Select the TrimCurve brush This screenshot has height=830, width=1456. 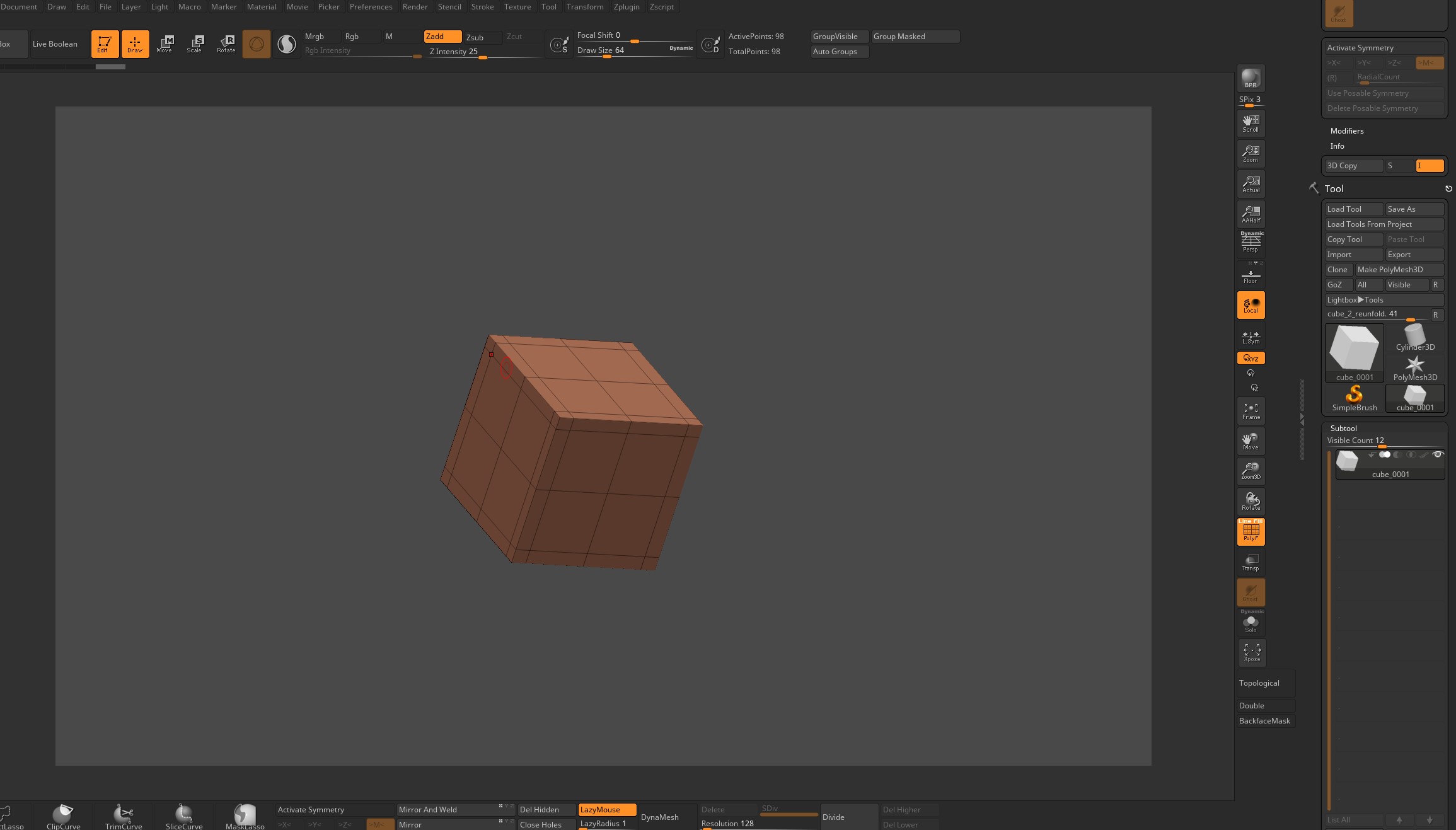pyautogui.click(x=124, y=817)
